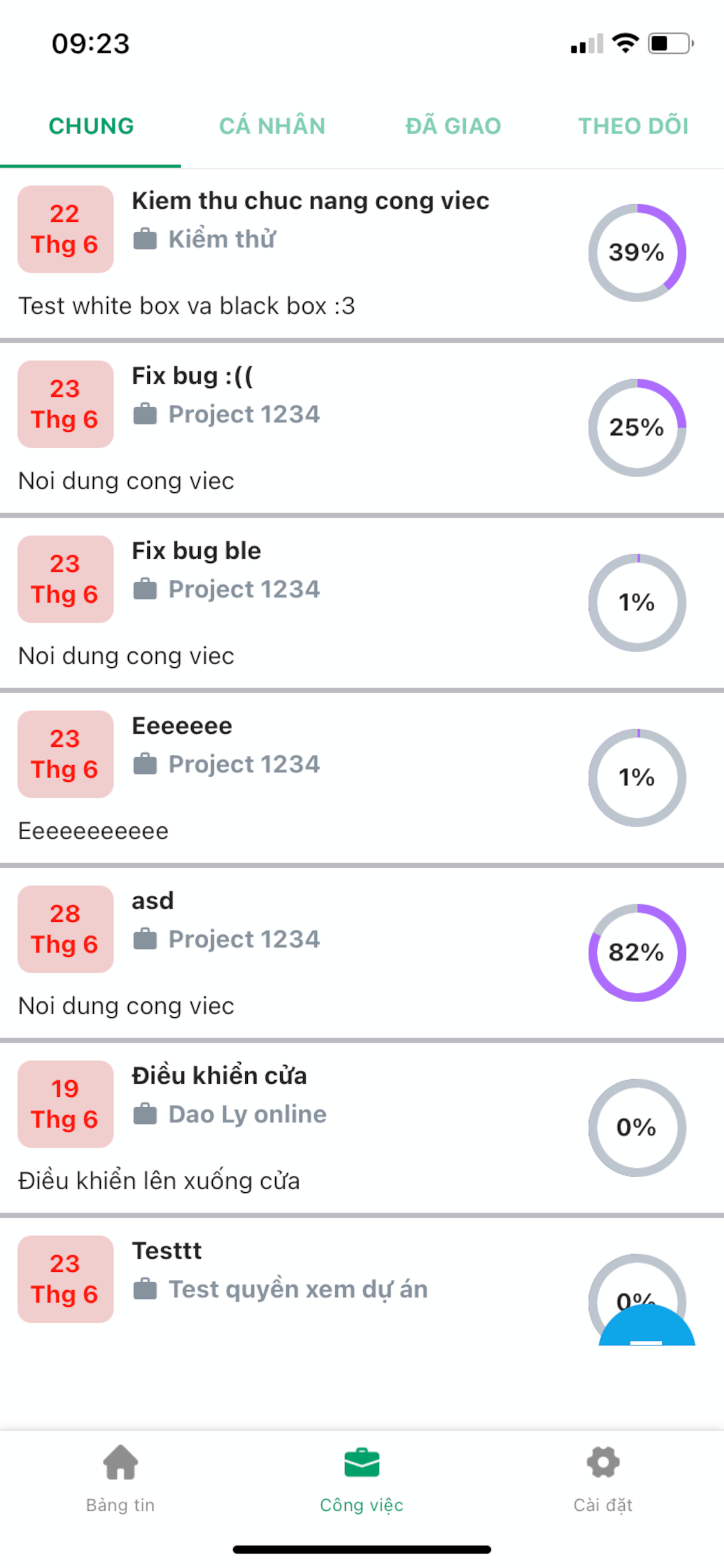Tap briefcase icon next to Test quyền xem dự án
Viewport: 724px width, 1568px height.
point(145,1289)
